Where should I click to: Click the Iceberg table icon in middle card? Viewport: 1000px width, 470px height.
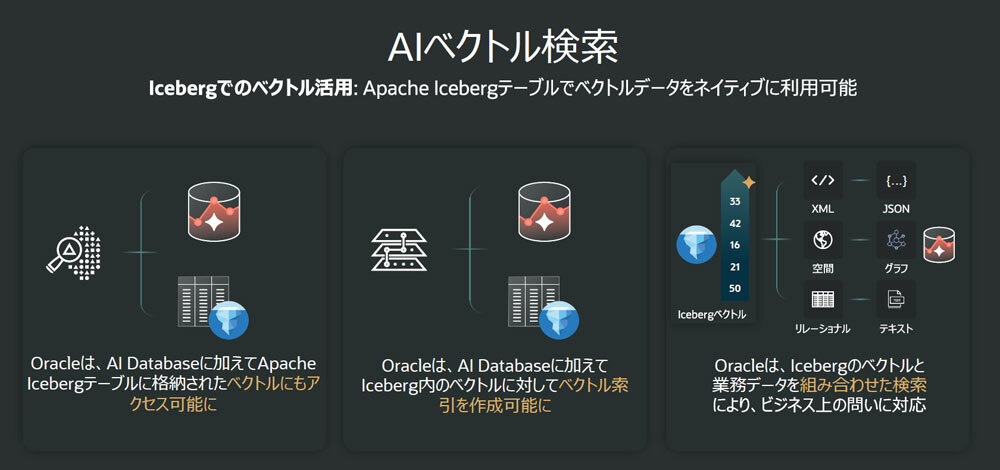(x=543, y=307)
